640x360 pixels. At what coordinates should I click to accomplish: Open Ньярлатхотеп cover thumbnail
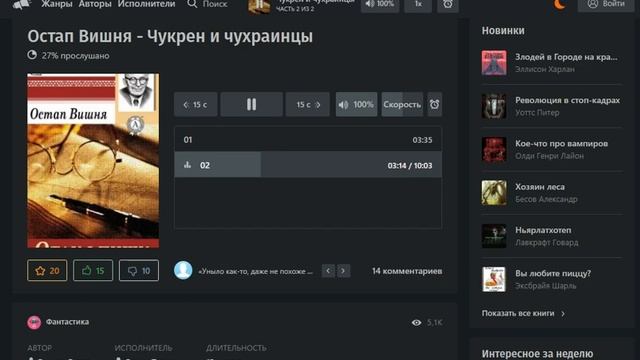494,236
